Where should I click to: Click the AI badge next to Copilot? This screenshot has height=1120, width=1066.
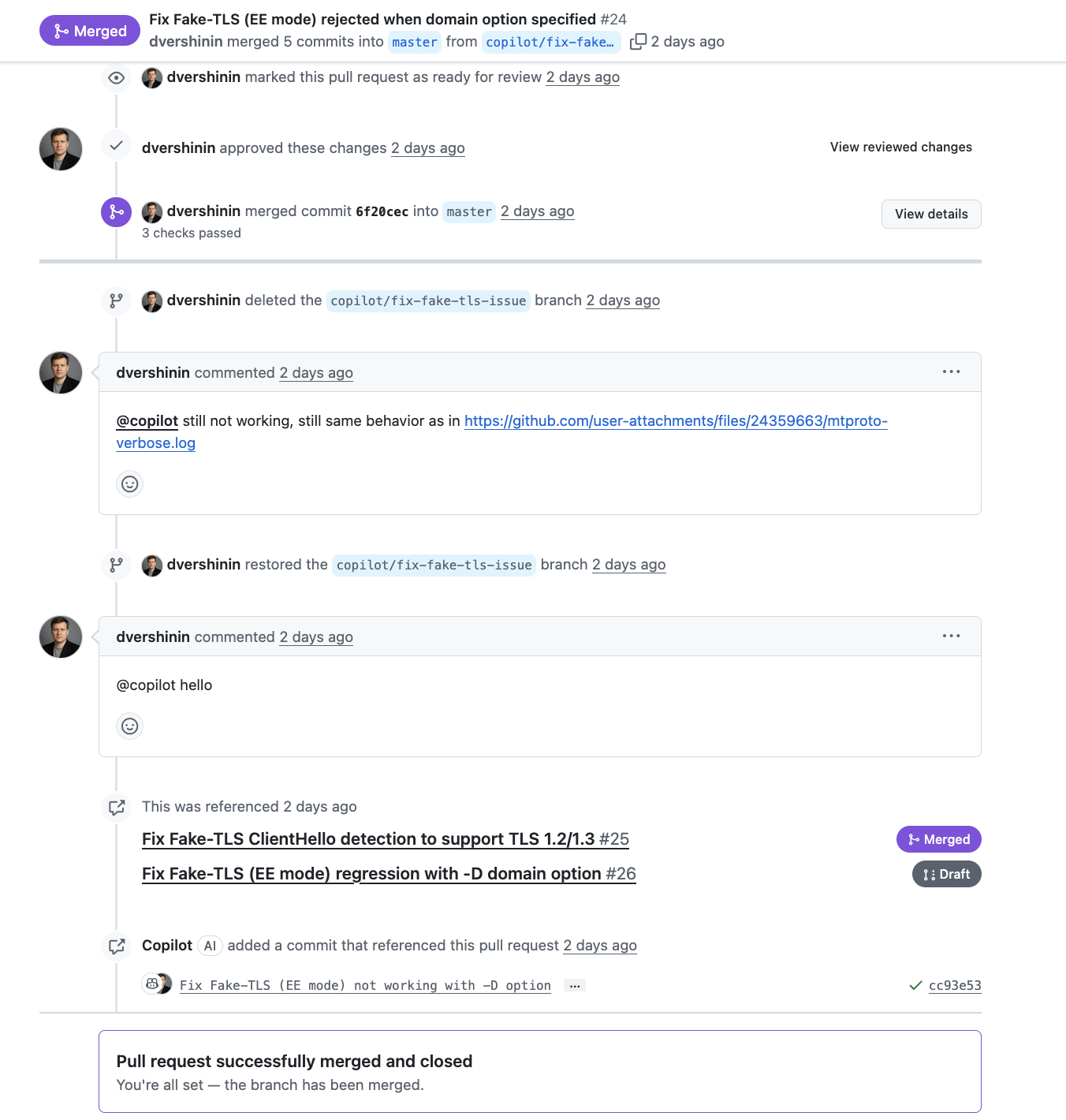[x=210, y=945]
